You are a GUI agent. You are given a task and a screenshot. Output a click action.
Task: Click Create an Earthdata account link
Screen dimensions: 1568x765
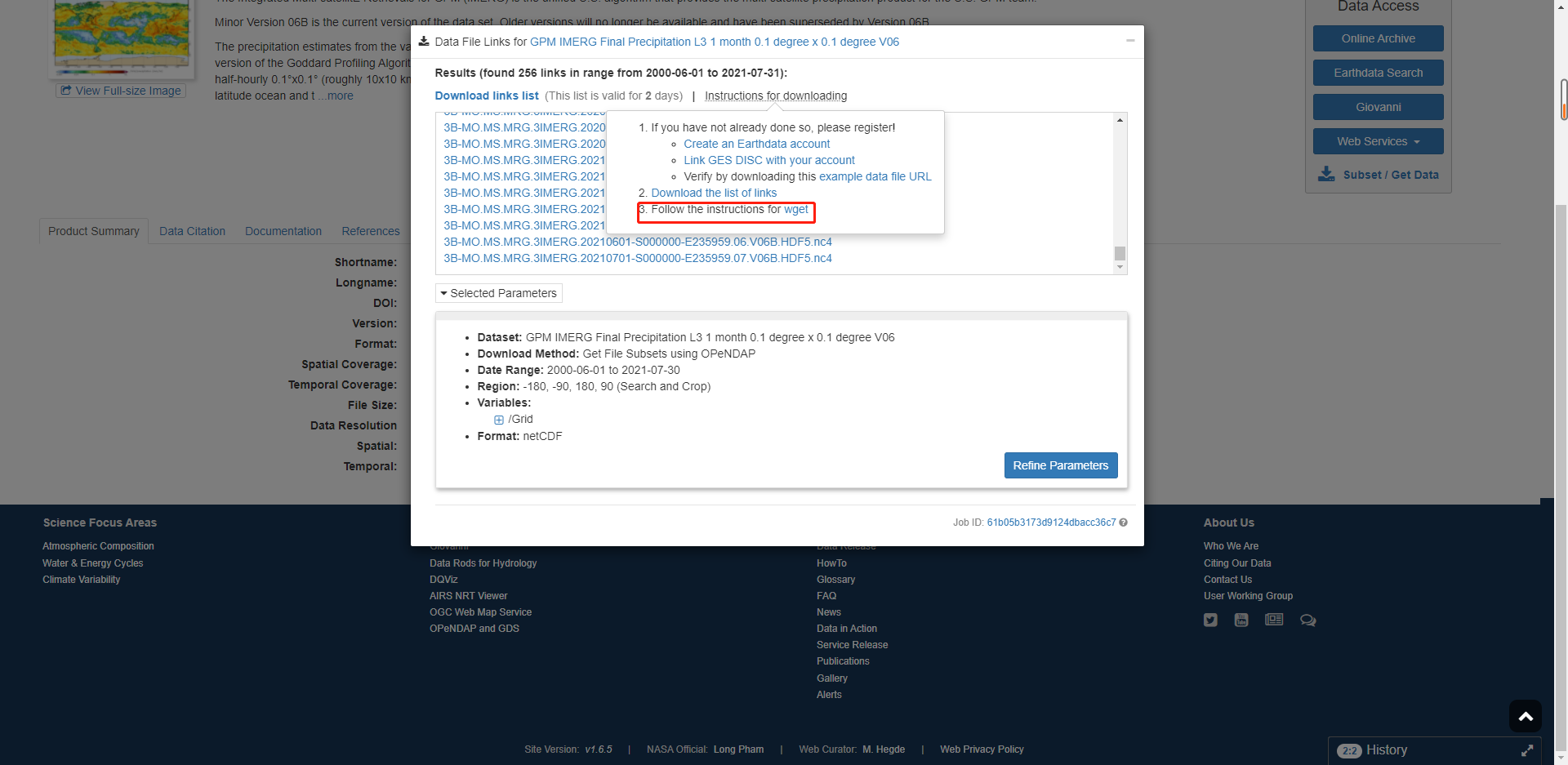point(756,144)
